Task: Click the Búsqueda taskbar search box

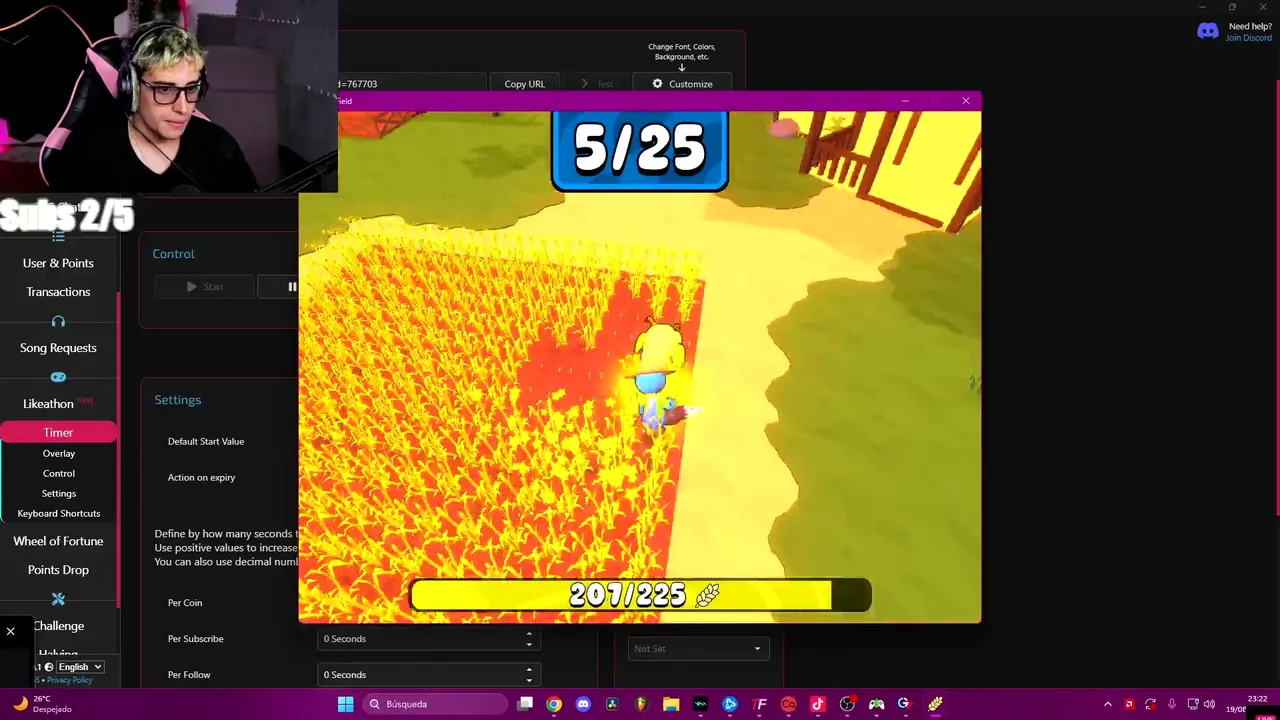Action: click(x=434, y=704)
